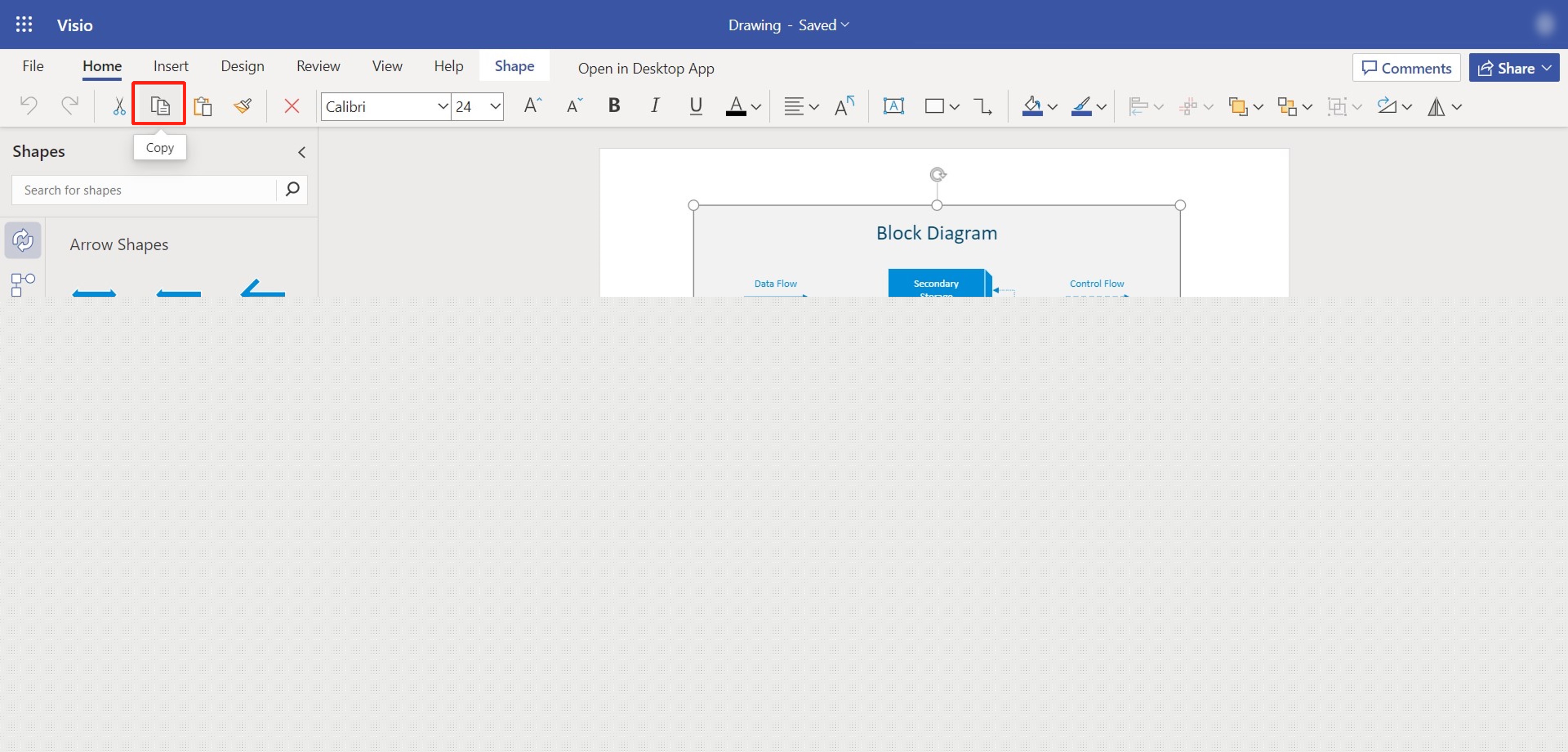Click the Cut scissors icon

tap(119, 106)
